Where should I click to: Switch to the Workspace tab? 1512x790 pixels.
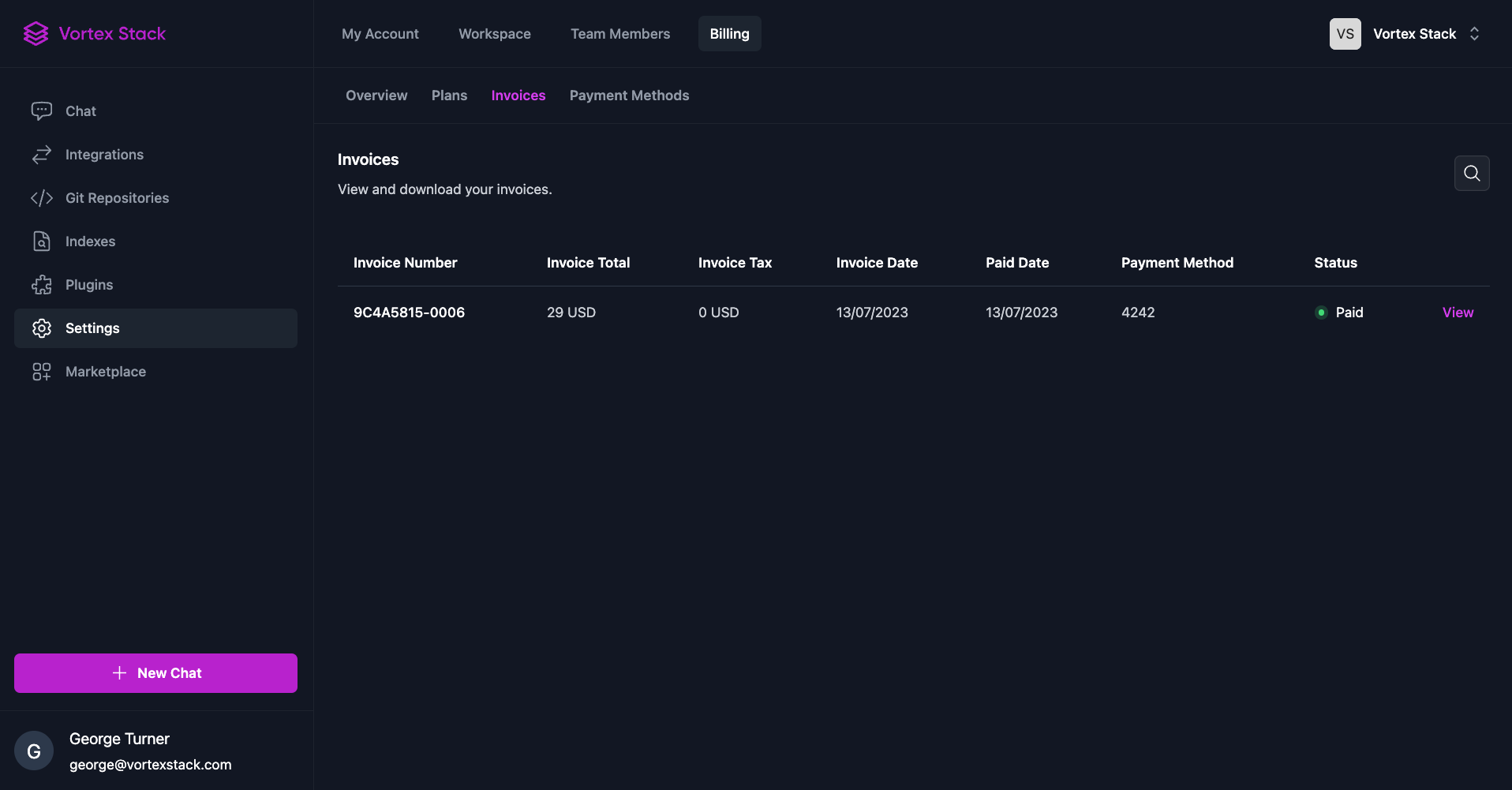pyautogui.click(x=495, y=34)
